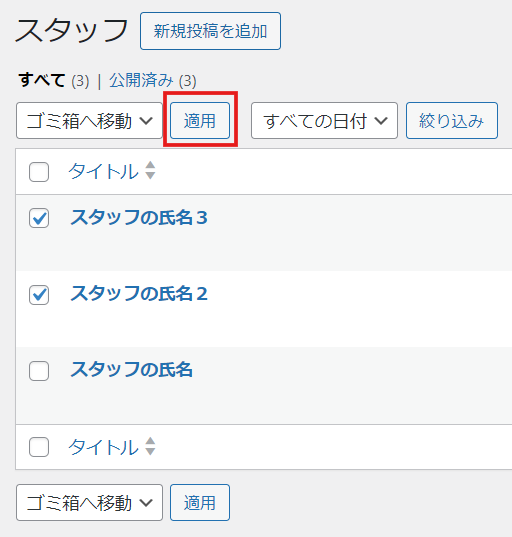Uncheck the スタッフの氏名３ row checkbox
Screen dimensions: 512x537
(39, 218)
